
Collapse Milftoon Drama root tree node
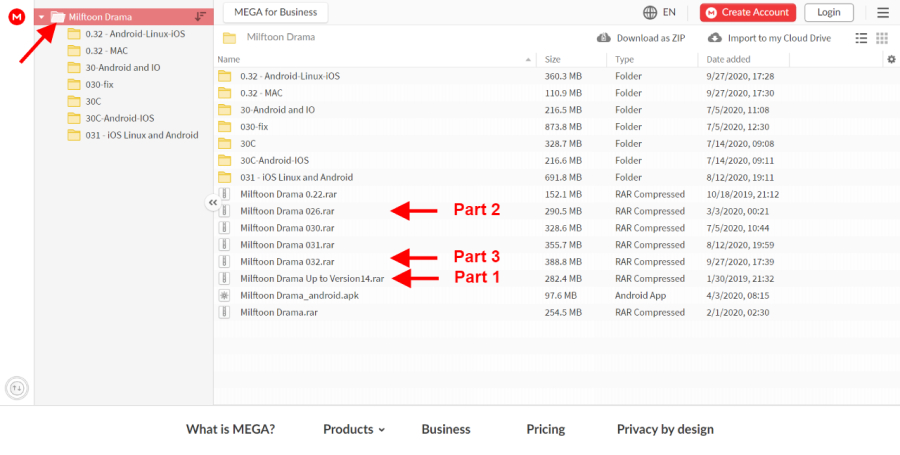(x=41, y=17)
